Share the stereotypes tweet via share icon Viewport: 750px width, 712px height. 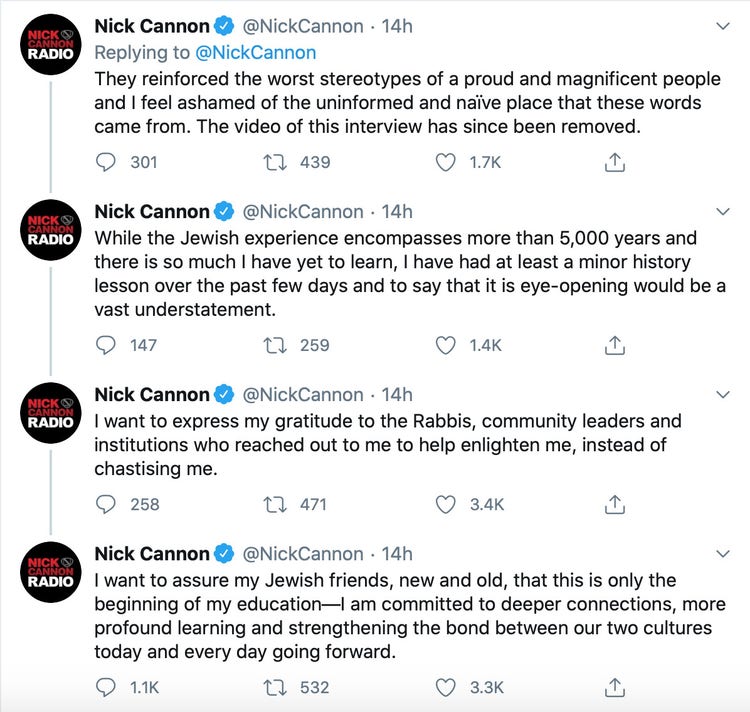tap(616, 161)
